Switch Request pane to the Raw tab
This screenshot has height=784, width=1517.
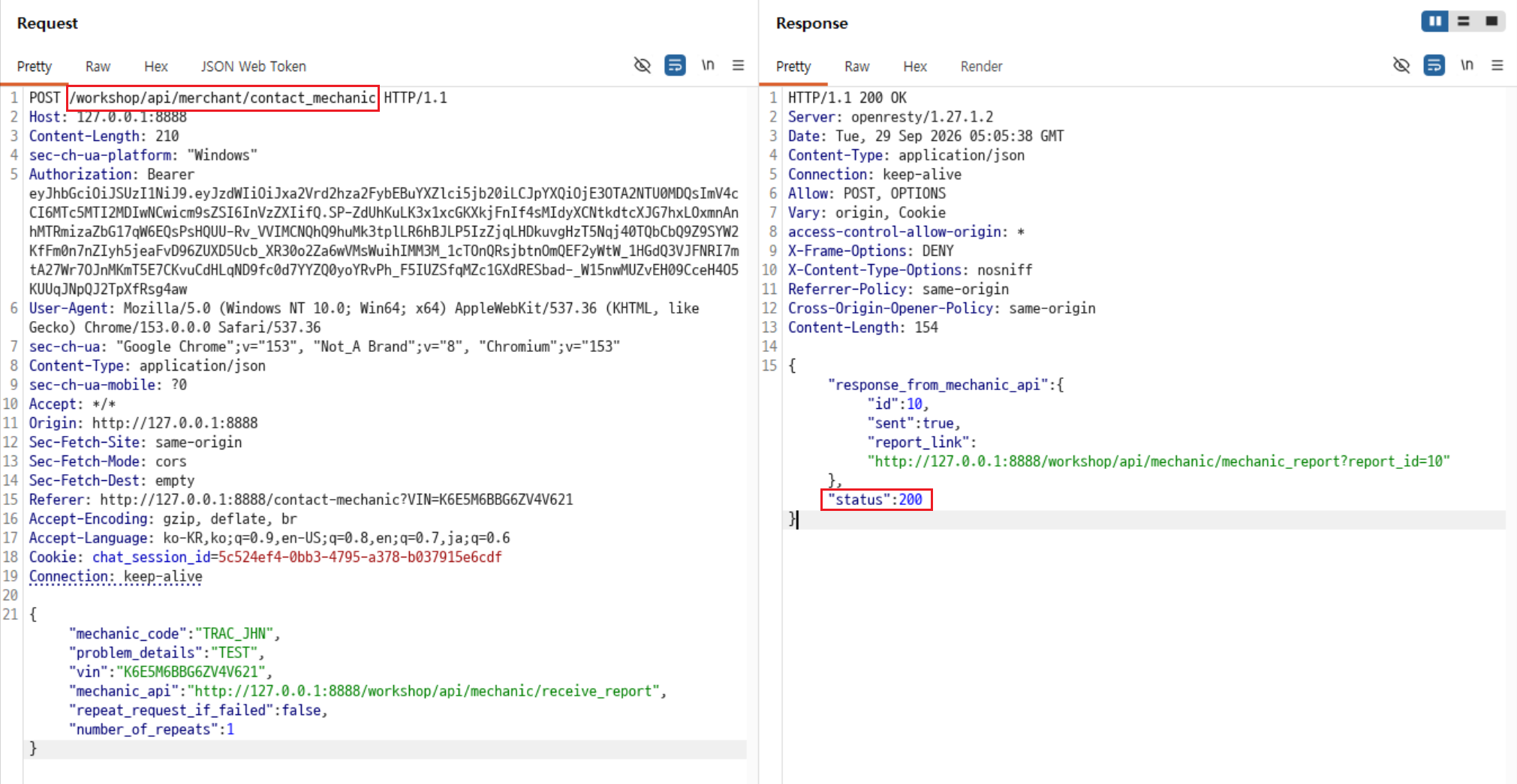98,67
